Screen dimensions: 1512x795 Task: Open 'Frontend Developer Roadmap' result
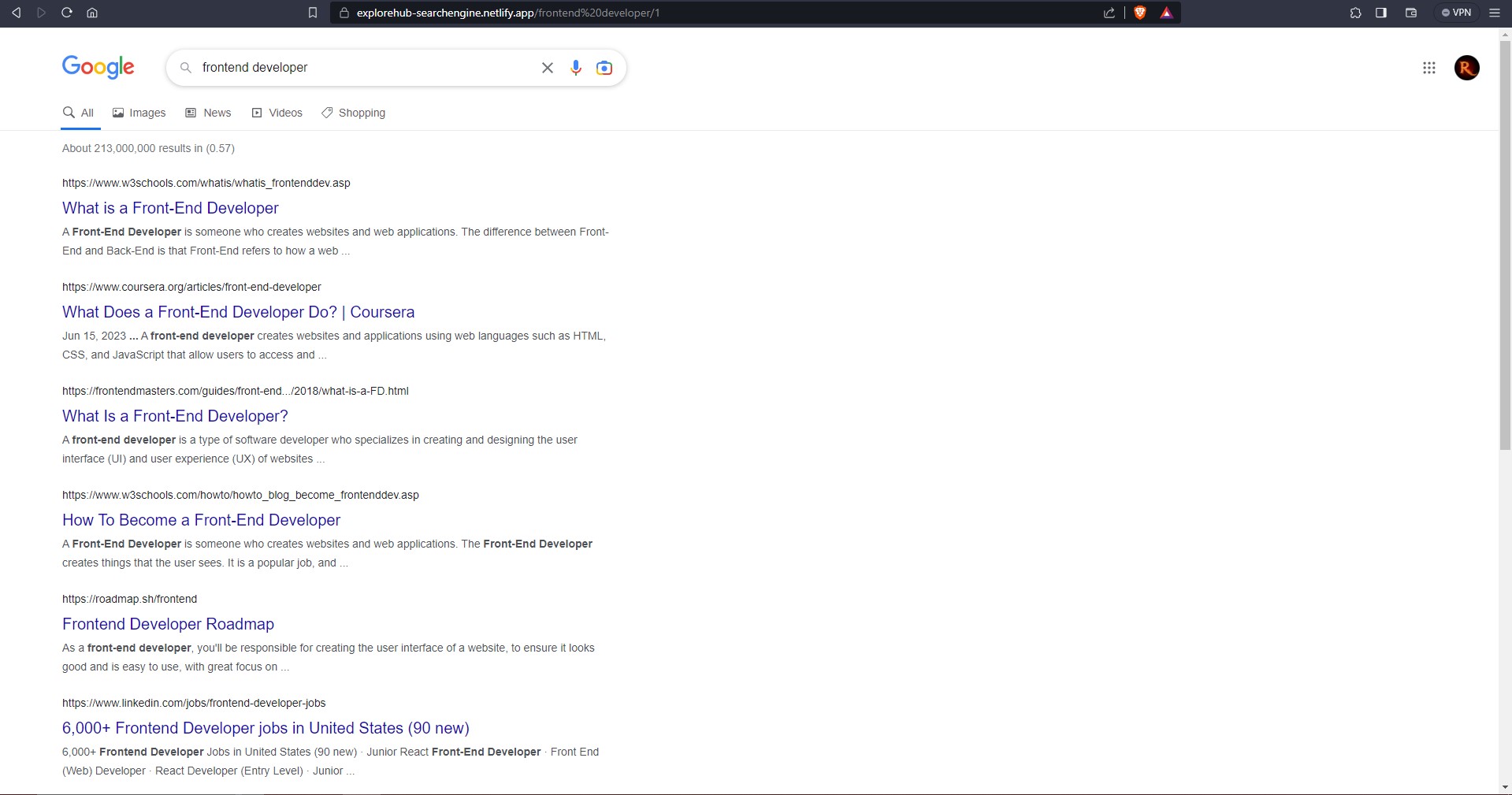click(x=168, y=624)
